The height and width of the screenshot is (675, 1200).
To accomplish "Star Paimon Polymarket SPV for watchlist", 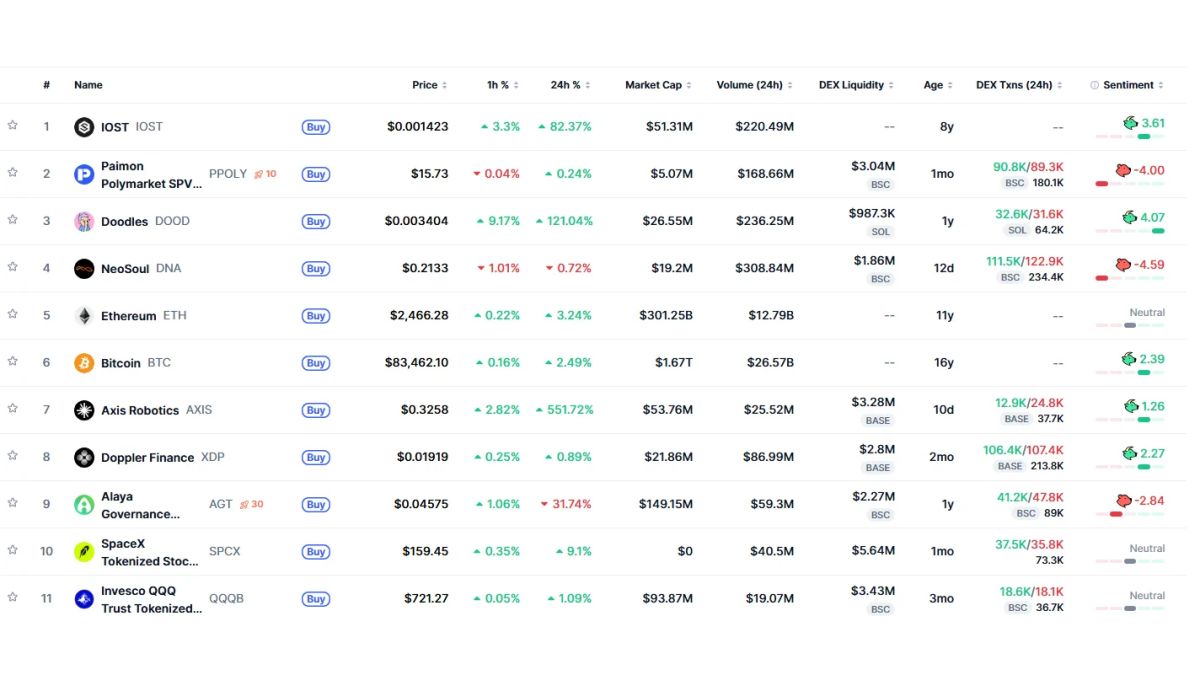I will [13, 172].
